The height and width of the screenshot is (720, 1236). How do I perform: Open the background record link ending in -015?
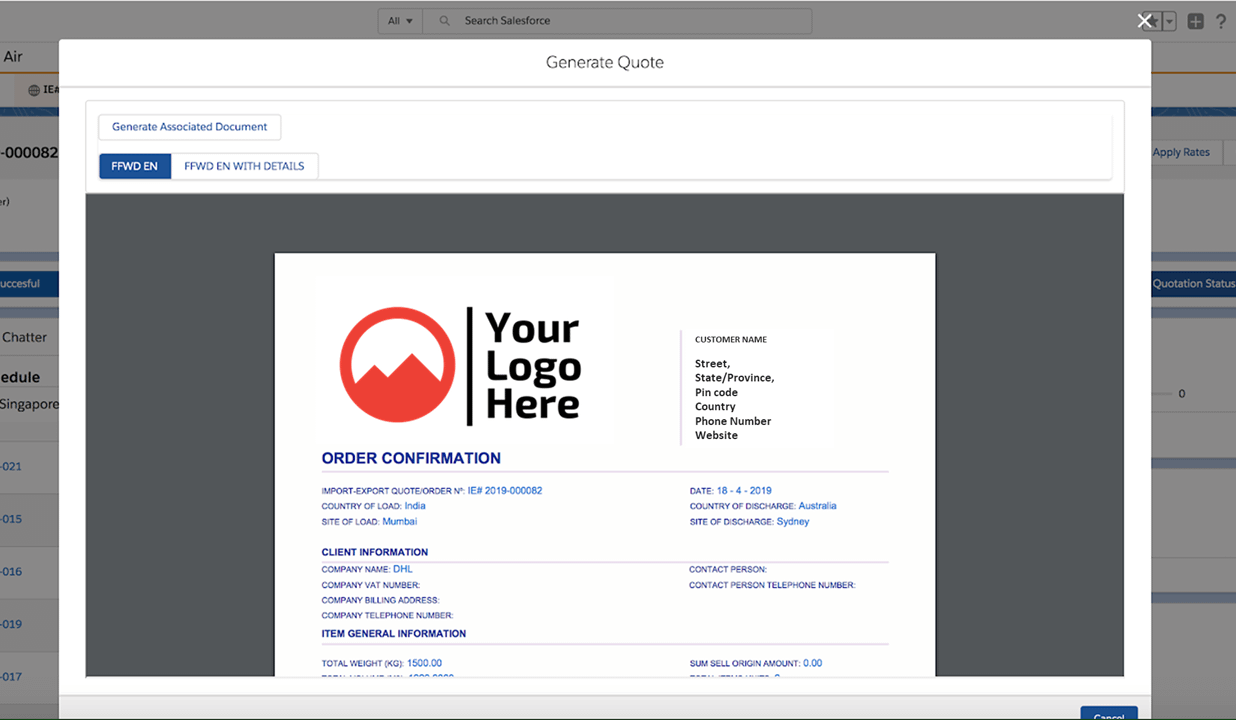click(11, 519)
